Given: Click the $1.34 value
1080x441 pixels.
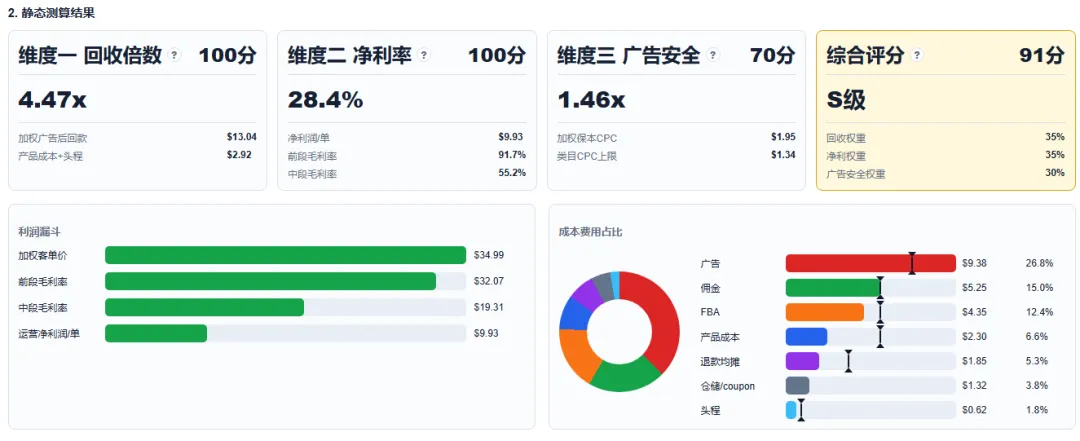Looking at the screenshot, I should [783, 154].
